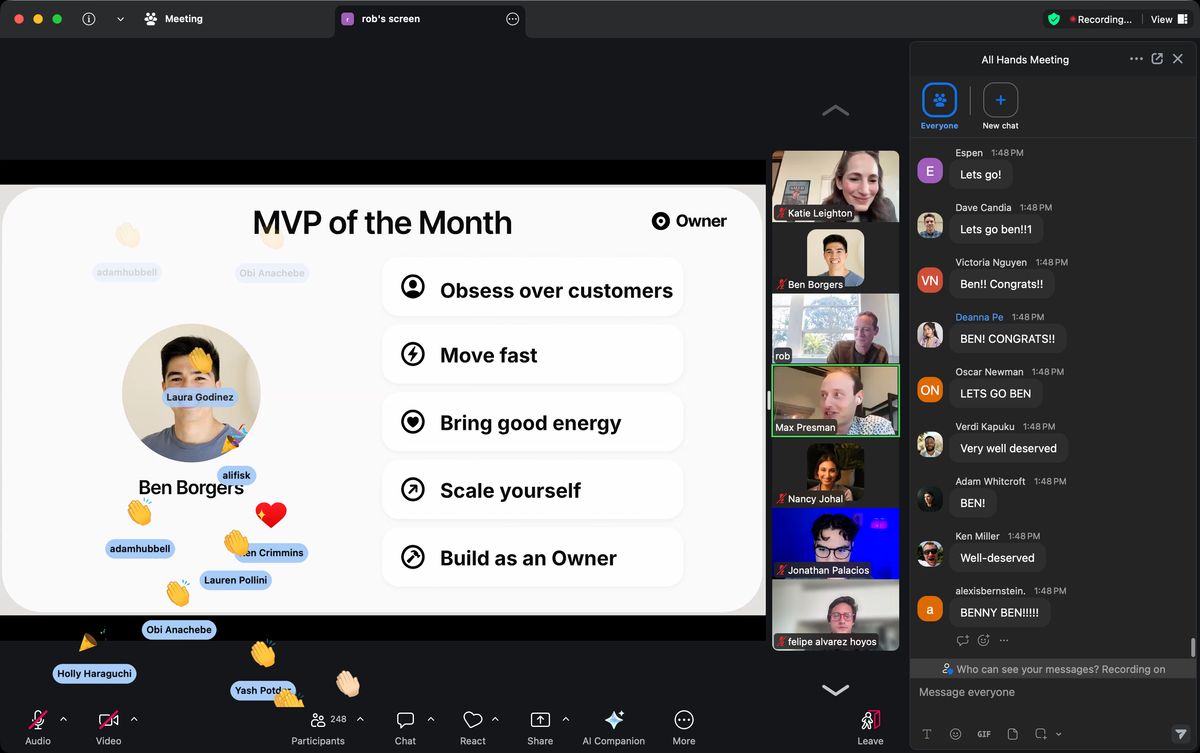Expand the Video options arrow
Screen dimensions: 1200x753
pos(134,719)
